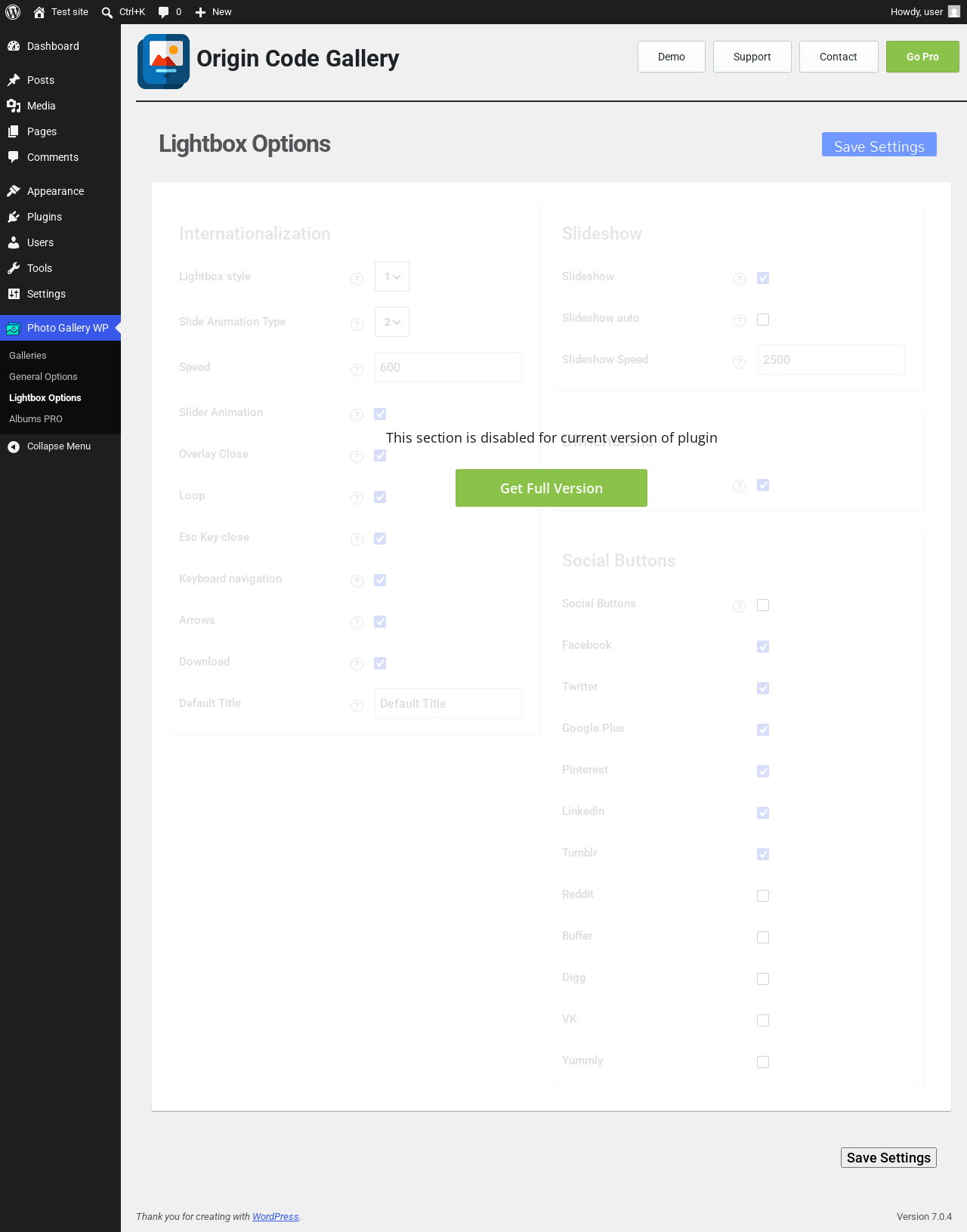
Task: Toggle the Keyboard navigation checkbox
Action: (380, 580)
